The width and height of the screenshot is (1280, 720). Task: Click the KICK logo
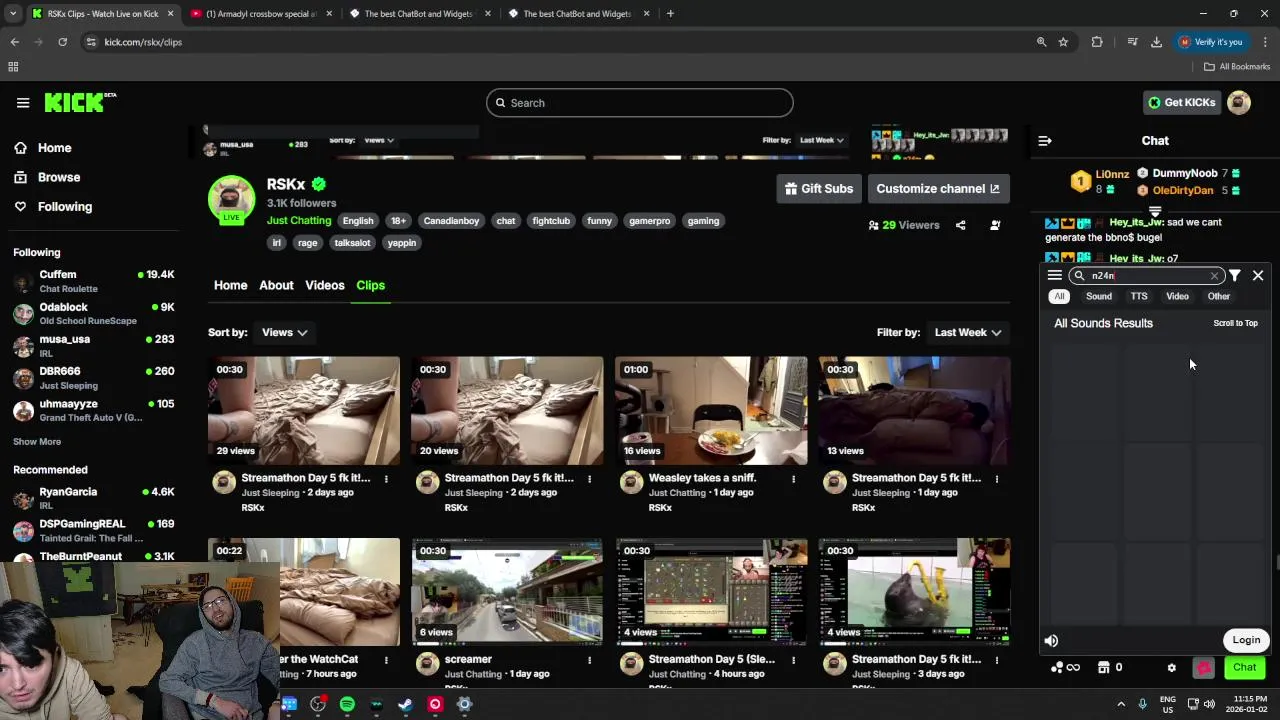80,102
